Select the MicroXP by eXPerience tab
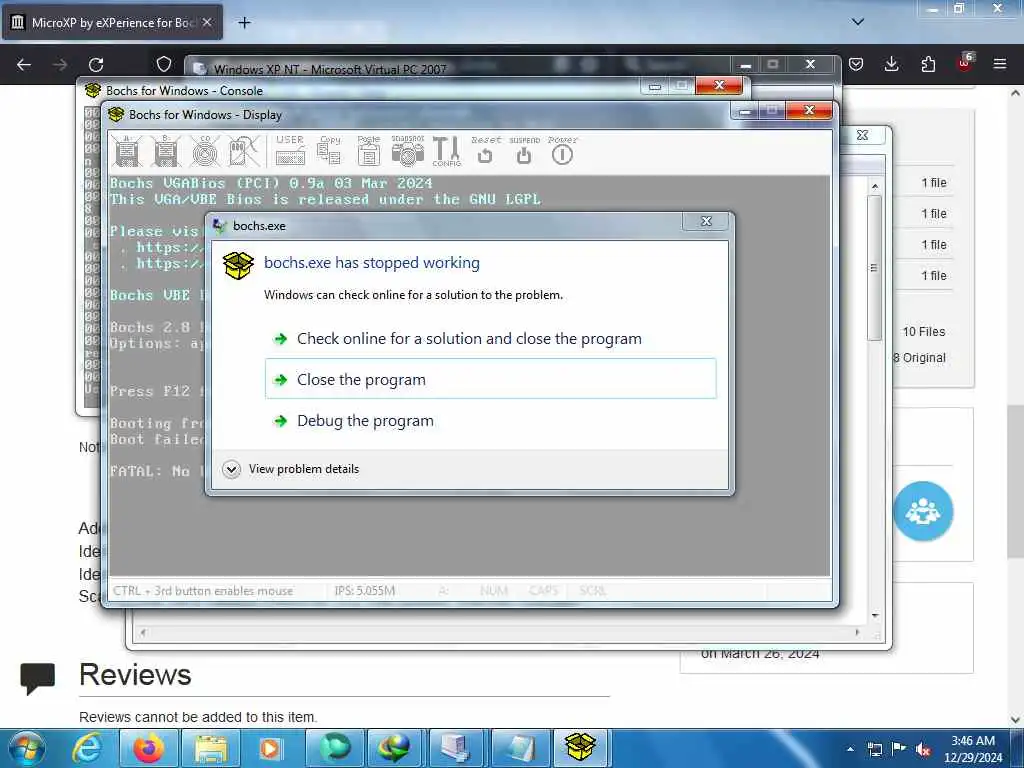Screen dimensions: 1024x768 112,23
